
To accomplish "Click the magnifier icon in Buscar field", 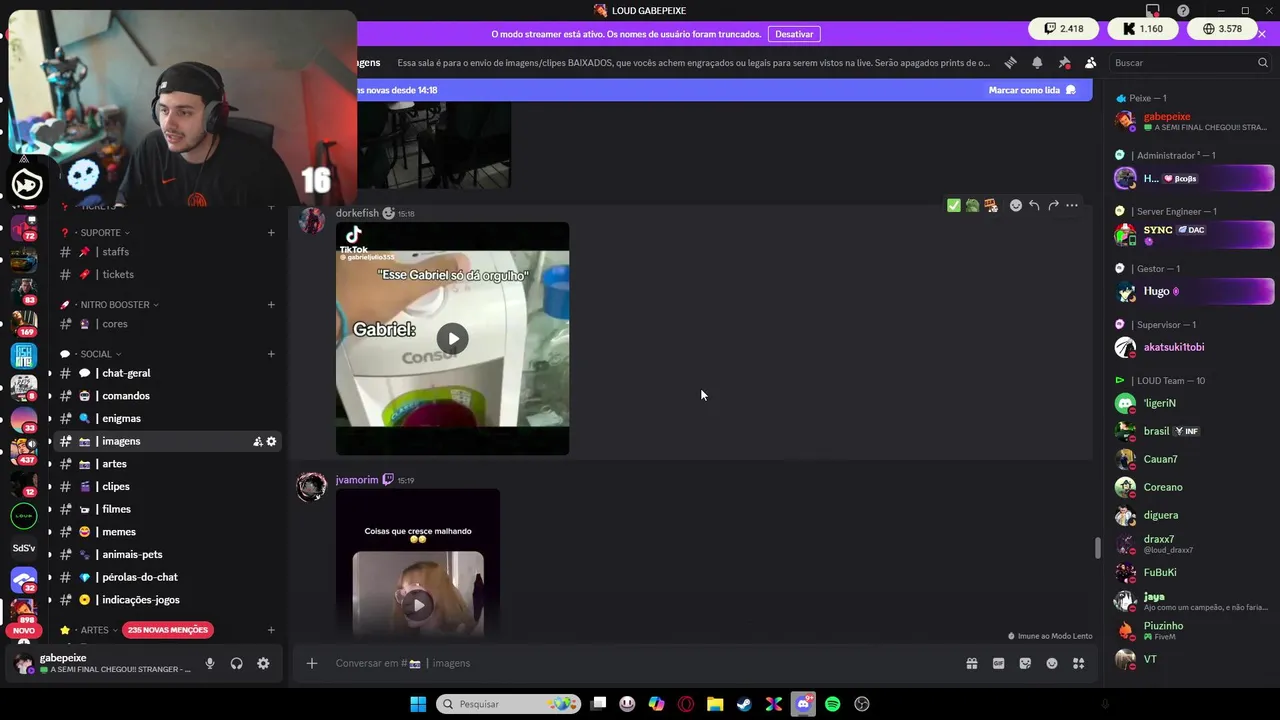I will pyautogui.click(x=1263, y=63).
